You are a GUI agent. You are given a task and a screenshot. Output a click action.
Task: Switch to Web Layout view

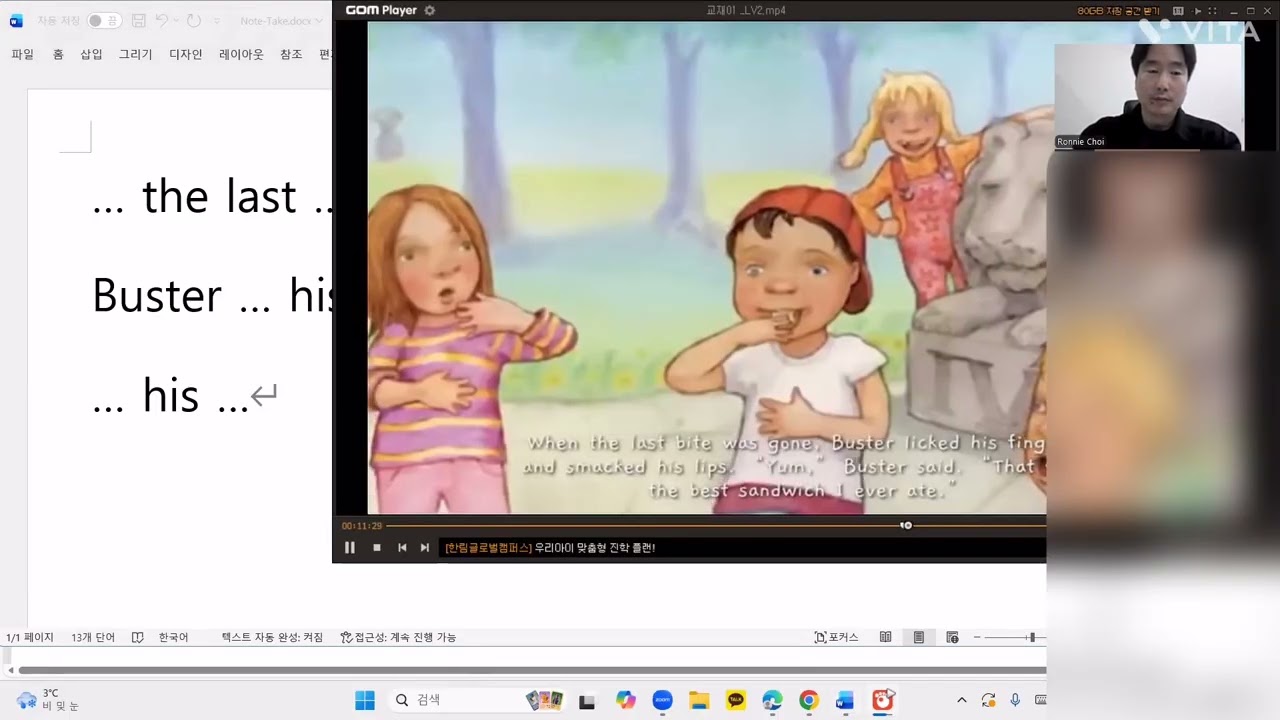(952, 637)
